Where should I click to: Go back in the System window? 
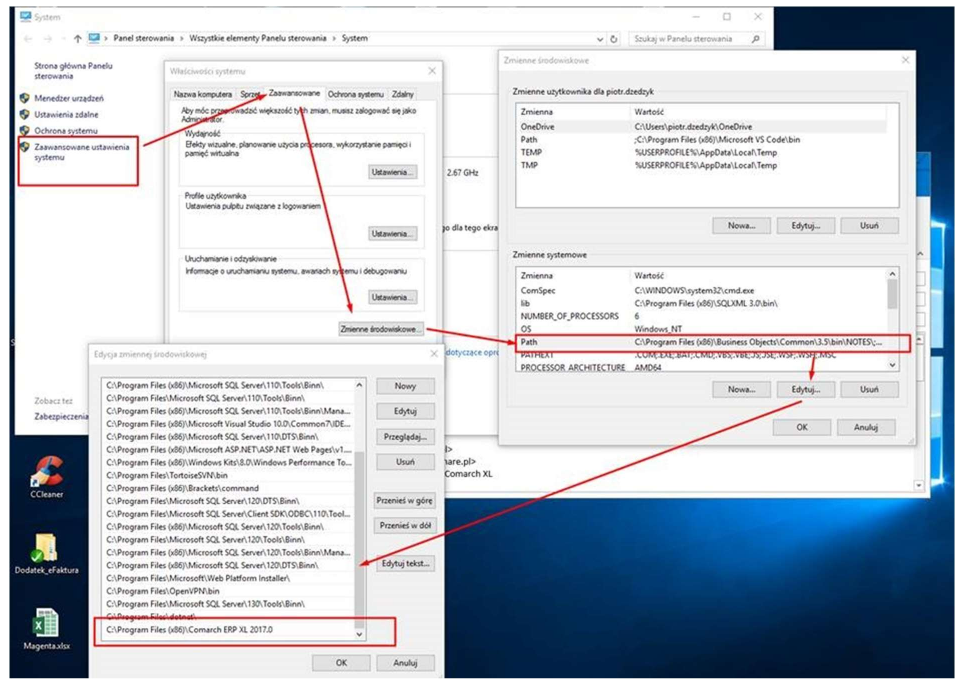(x=28, y=39)
